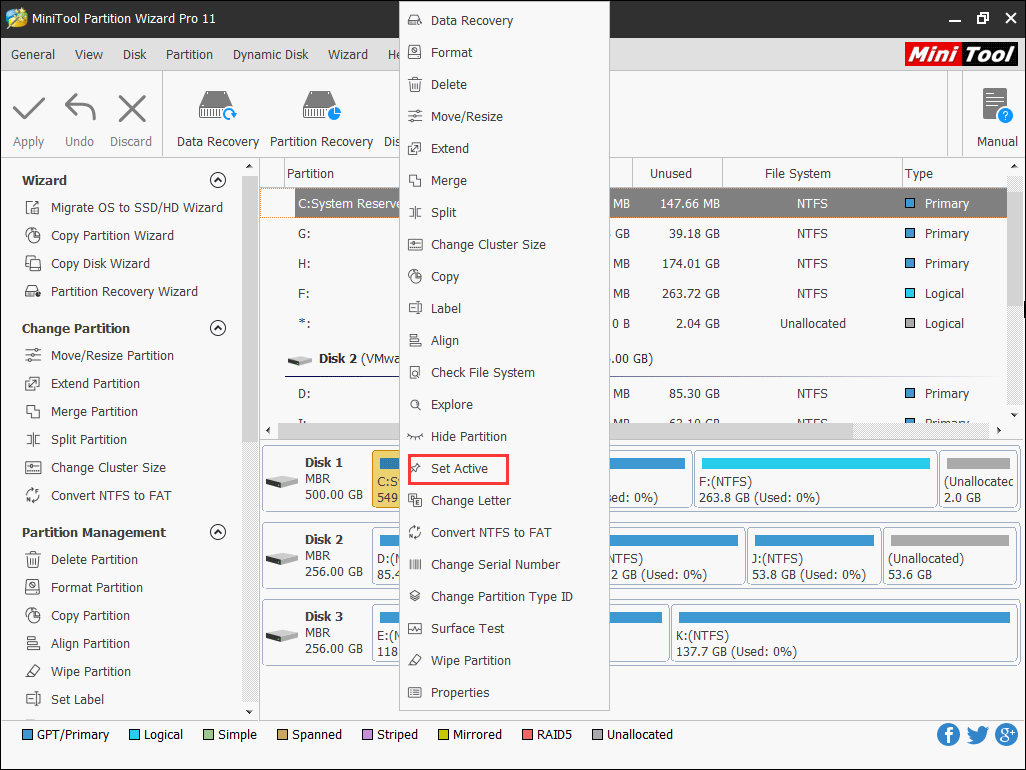Choose Extend Partition in sidebar
This screenshot has width=1026, height=770.
coord(82,384)
